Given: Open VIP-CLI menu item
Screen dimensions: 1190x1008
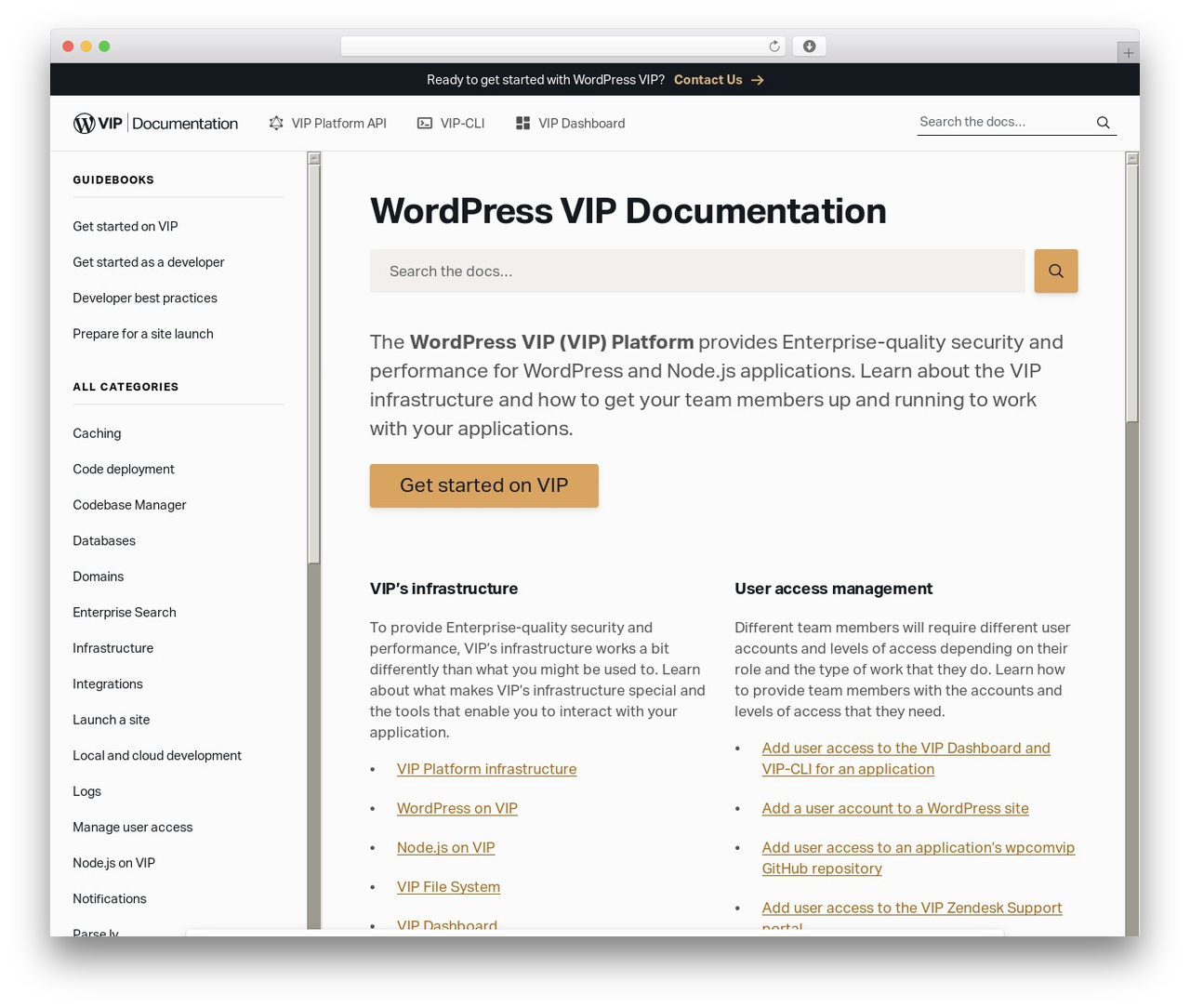Looking at the screenshot, I should 462,123.
